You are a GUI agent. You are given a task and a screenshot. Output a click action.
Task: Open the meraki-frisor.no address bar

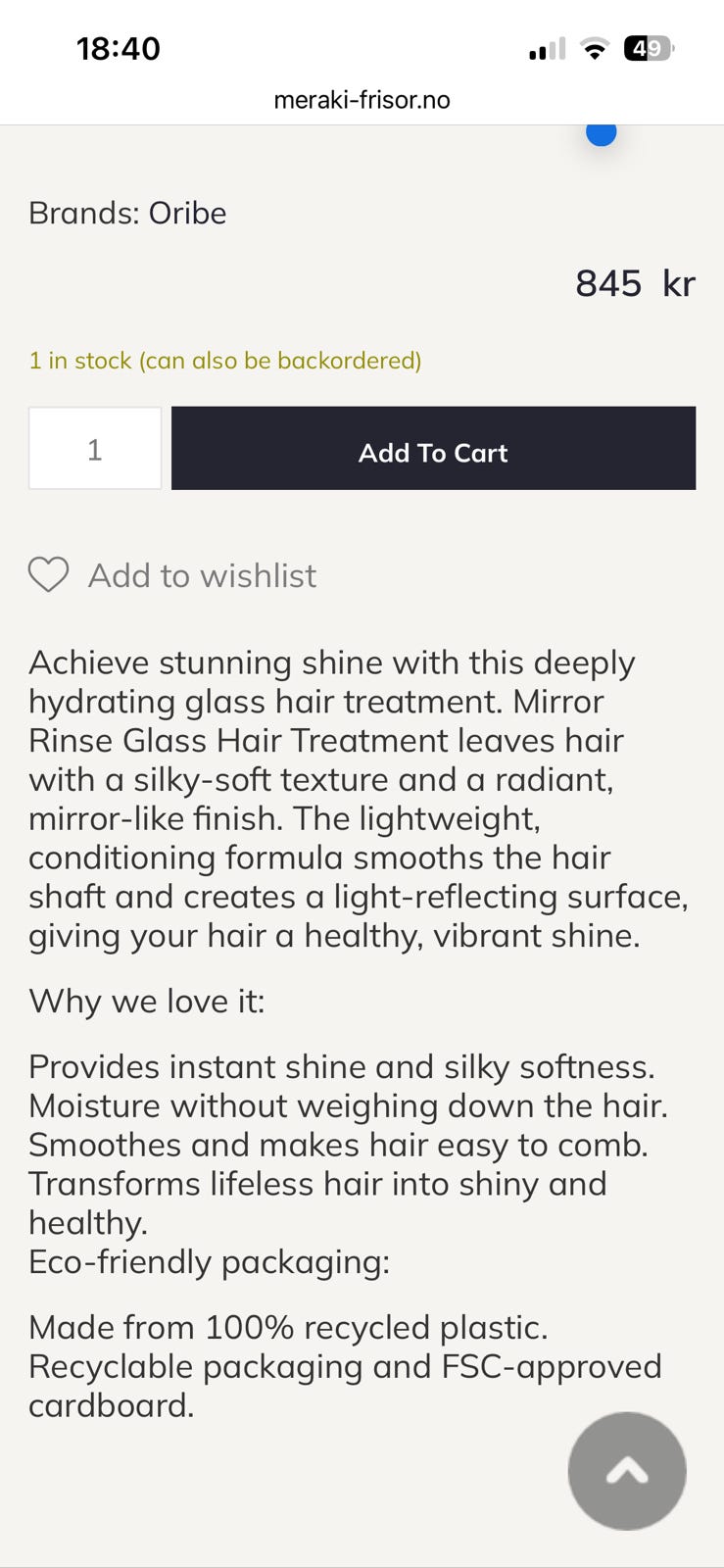coord(362,100)
